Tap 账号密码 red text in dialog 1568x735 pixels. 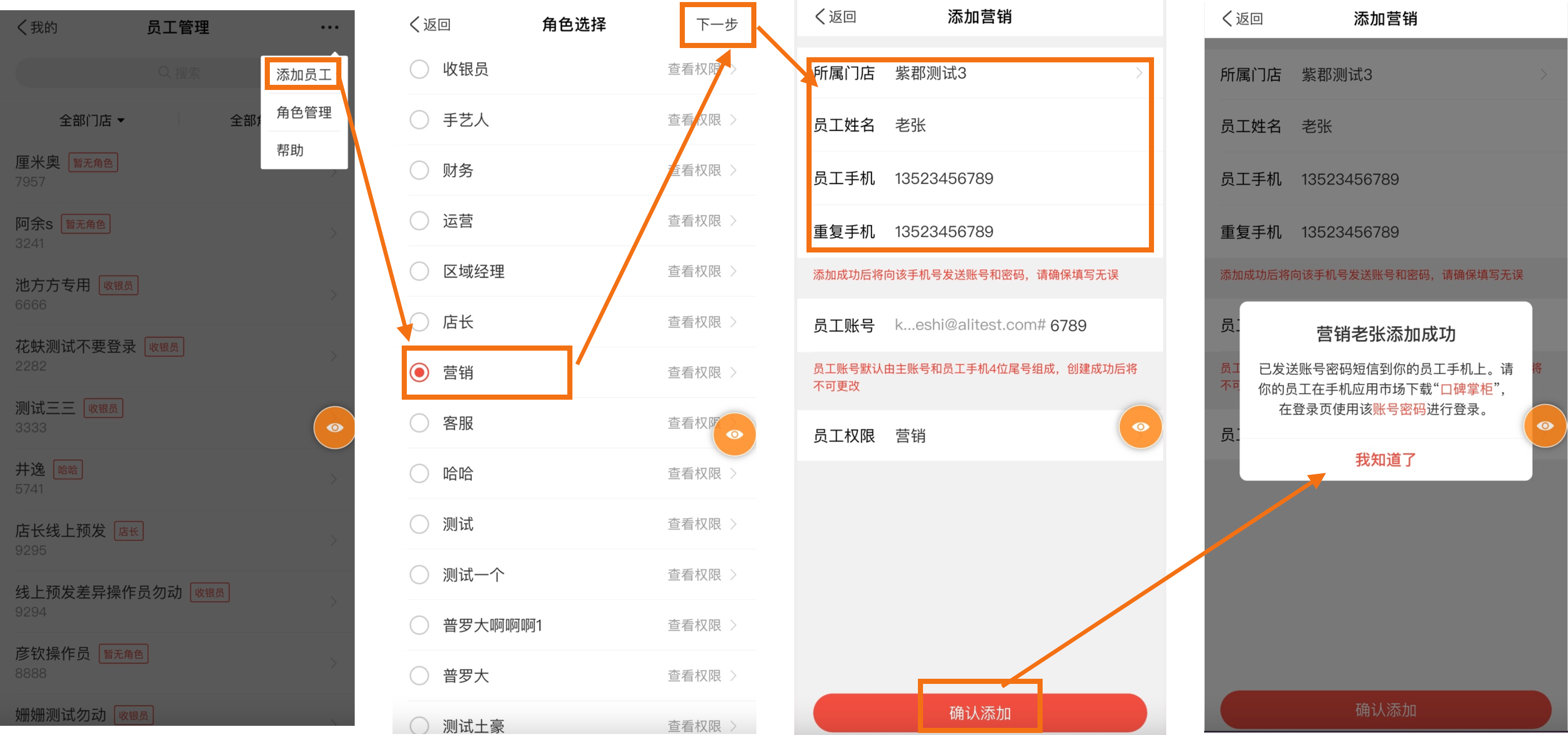[x=1399, y=409]
